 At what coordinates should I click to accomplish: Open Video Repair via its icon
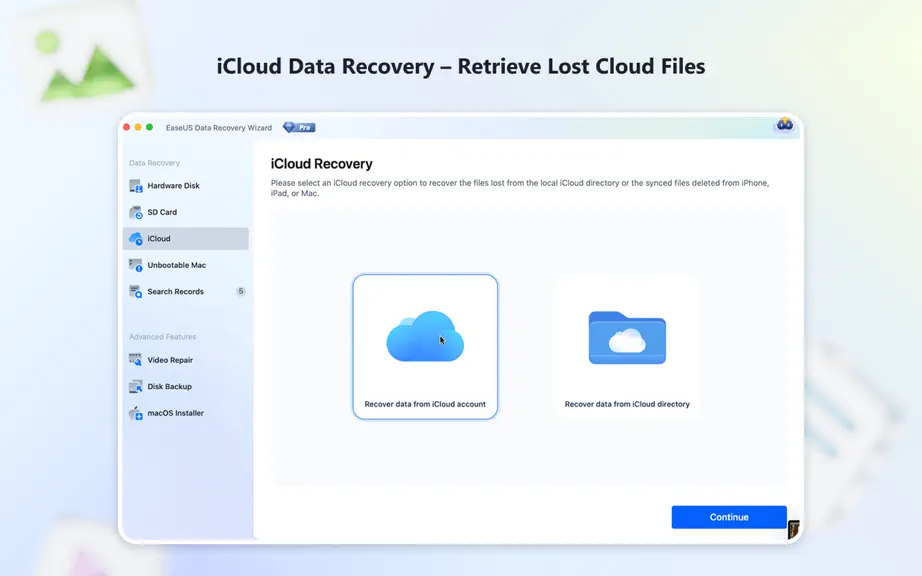click(136, 360)
